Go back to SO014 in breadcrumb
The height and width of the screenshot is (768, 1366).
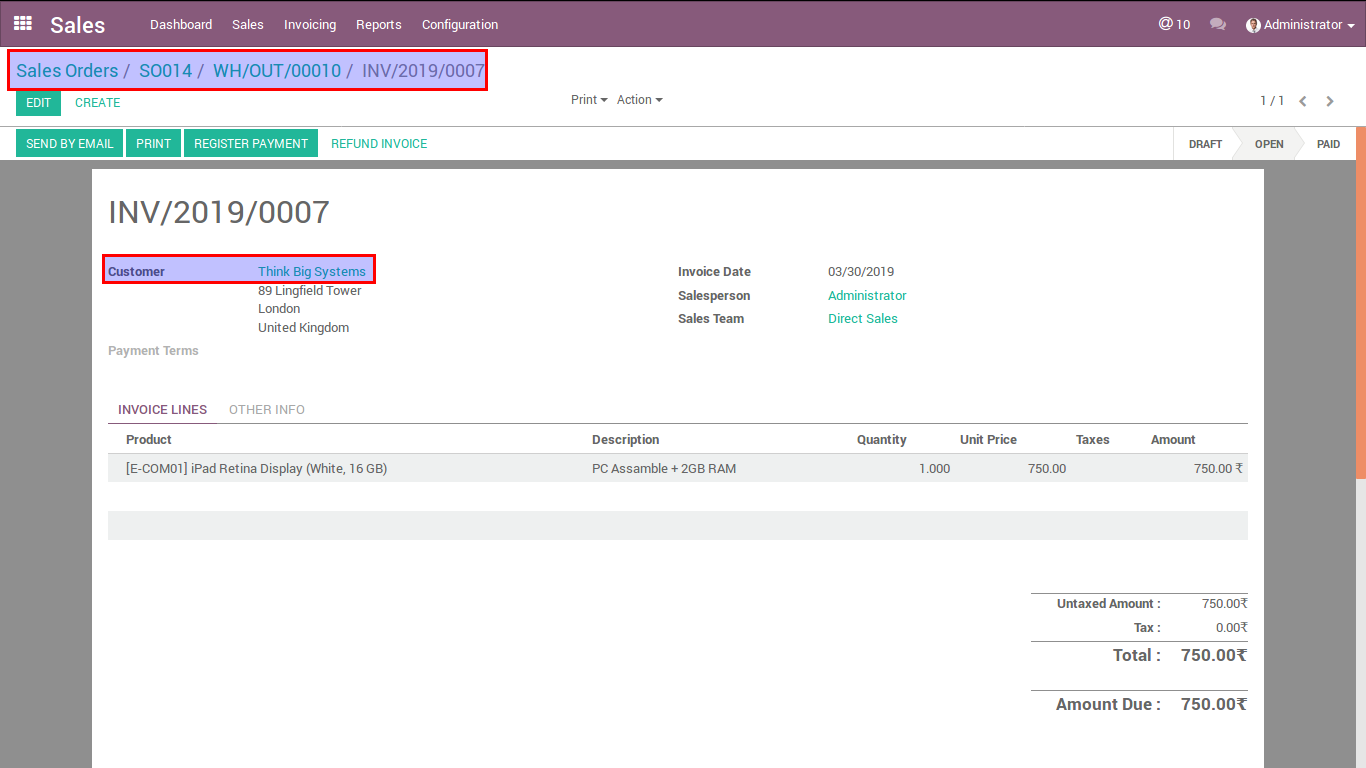pyautogui.click(x=165, y=71)
